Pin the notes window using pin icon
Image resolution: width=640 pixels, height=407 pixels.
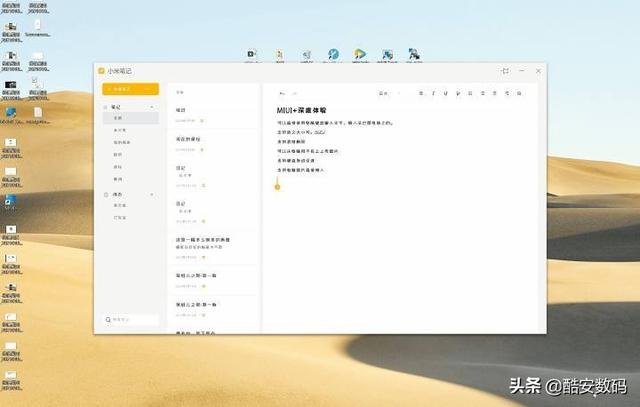(505, 71)
